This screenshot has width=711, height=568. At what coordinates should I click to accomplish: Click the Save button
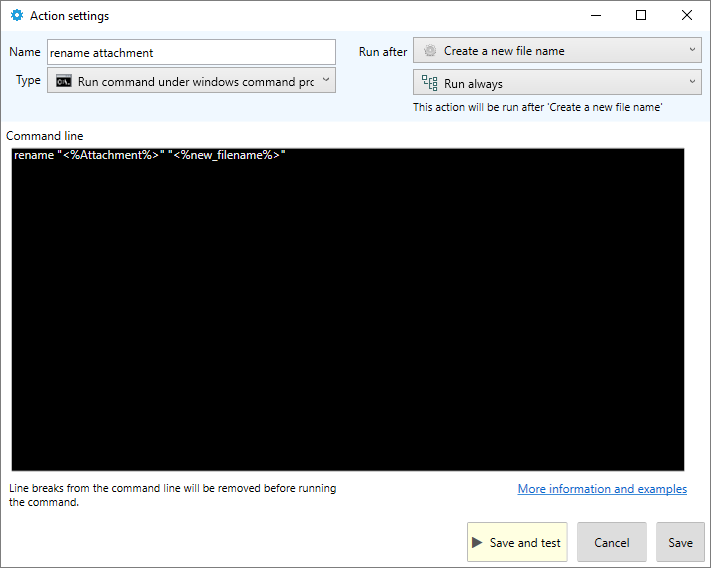pos(680,542)
